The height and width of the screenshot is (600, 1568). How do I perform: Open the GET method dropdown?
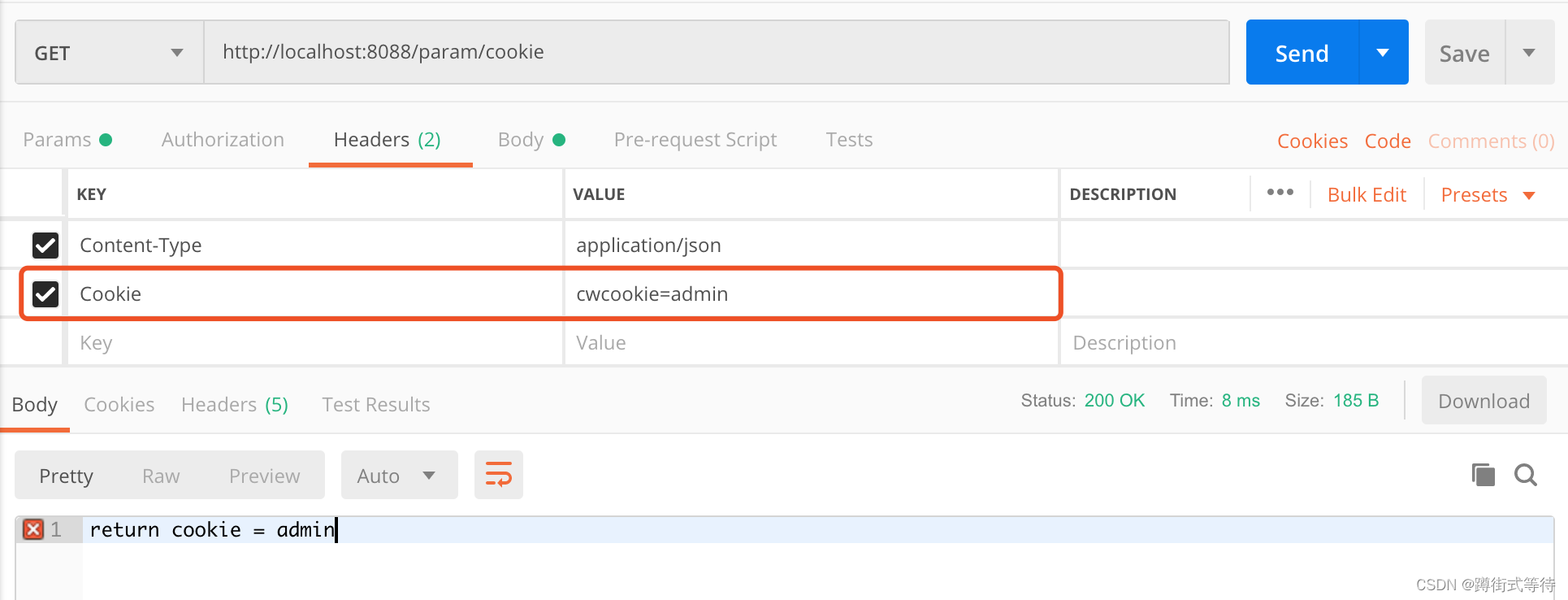pyautogui.click(x=109, y=53)
